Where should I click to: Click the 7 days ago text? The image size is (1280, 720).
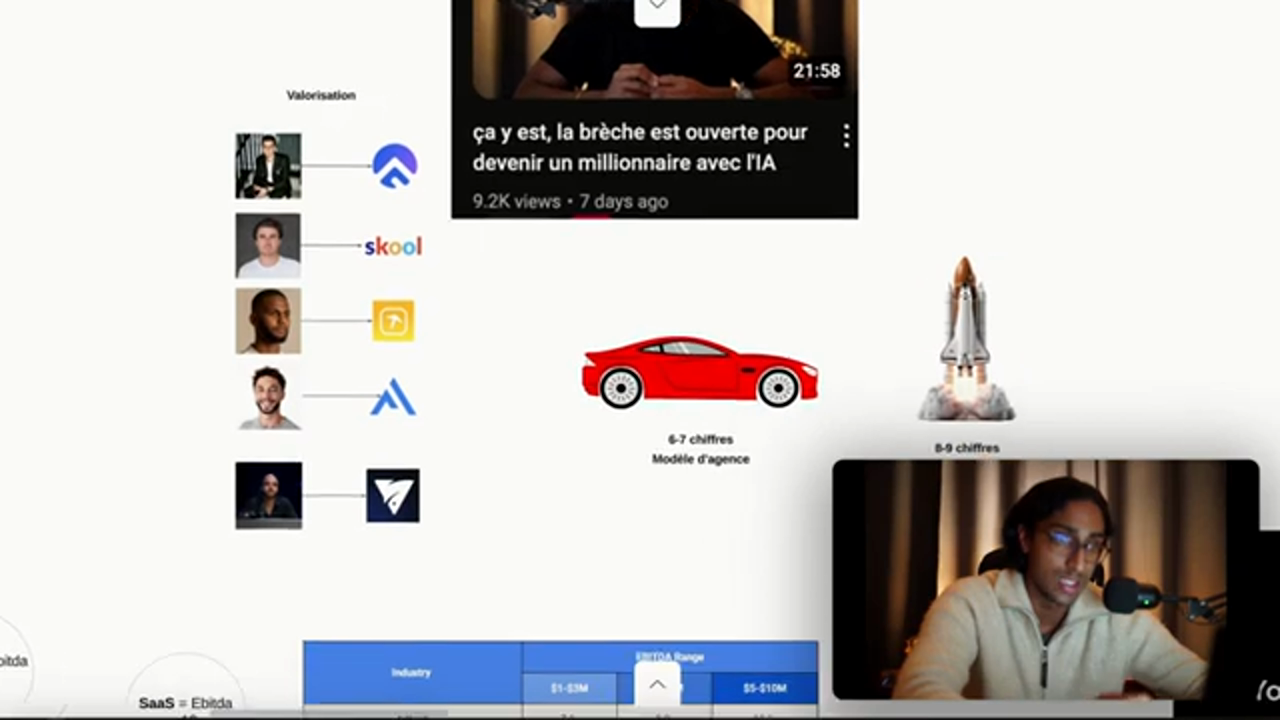point(624,201)
